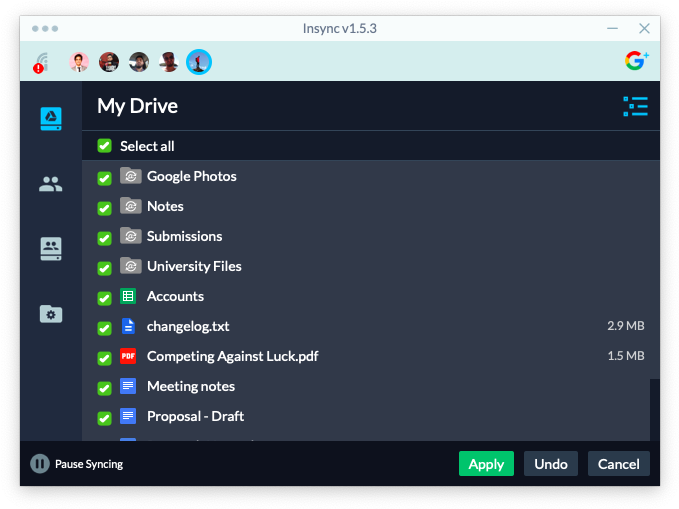
Task: Uncheck the changelog.txt checkbox
Action: pyautogui.click(x=104, y=328)
